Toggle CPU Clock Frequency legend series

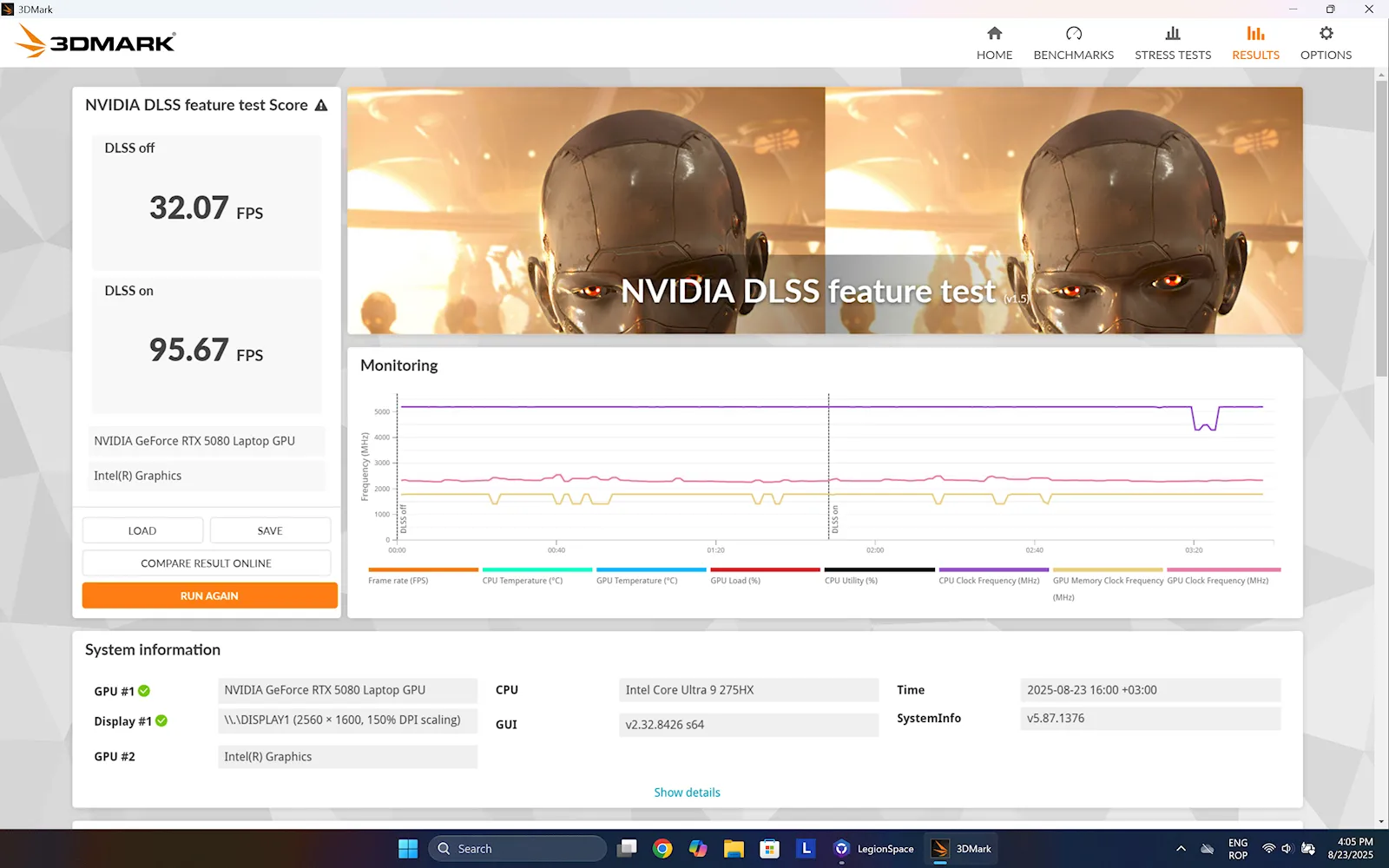click(x=993, y=576)
